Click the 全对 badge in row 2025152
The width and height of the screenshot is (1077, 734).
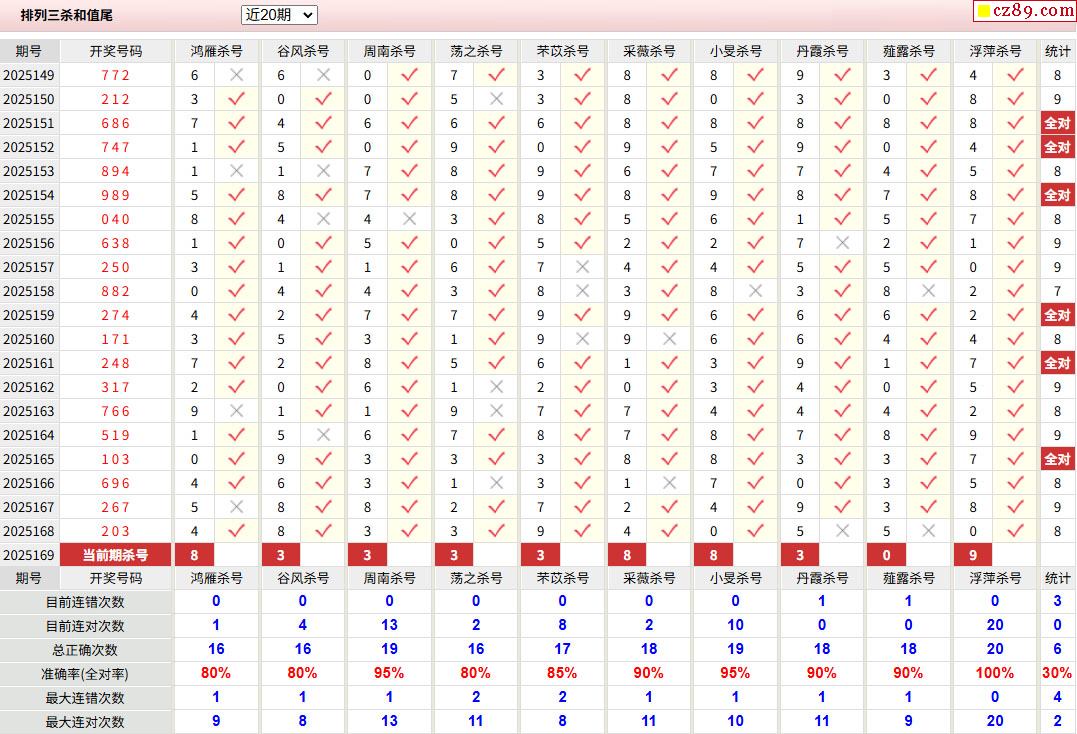pos(1058,148)
